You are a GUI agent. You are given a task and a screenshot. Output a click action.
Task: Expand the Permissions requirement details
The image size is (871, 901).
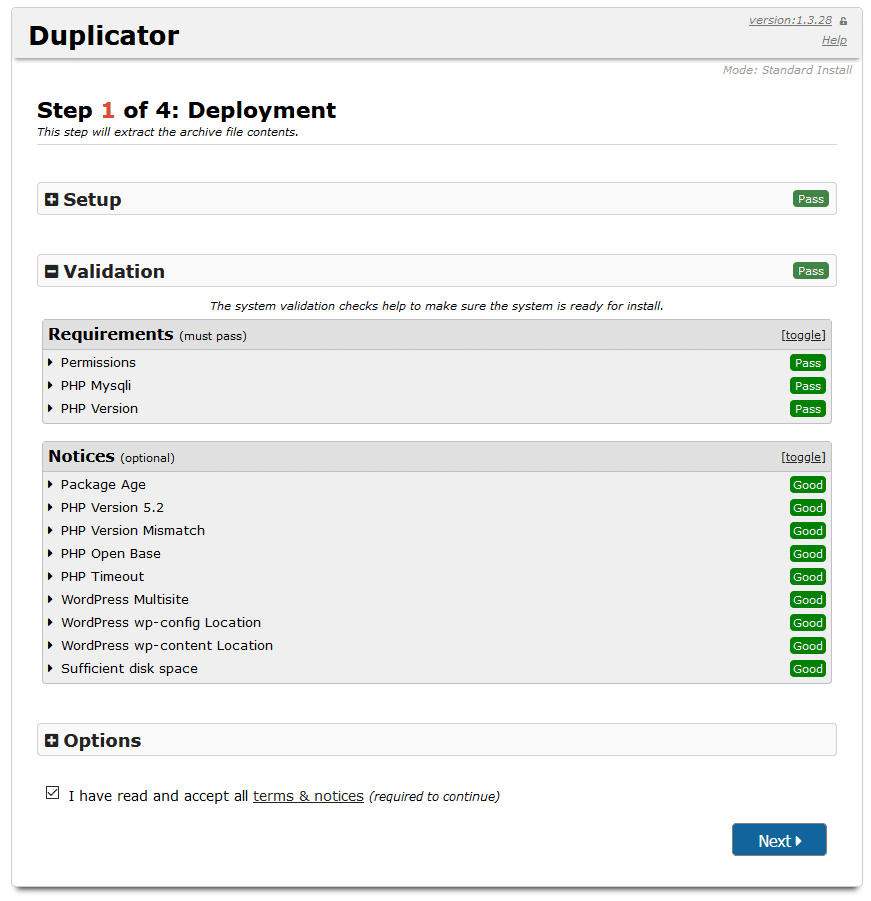click(97, 363)
